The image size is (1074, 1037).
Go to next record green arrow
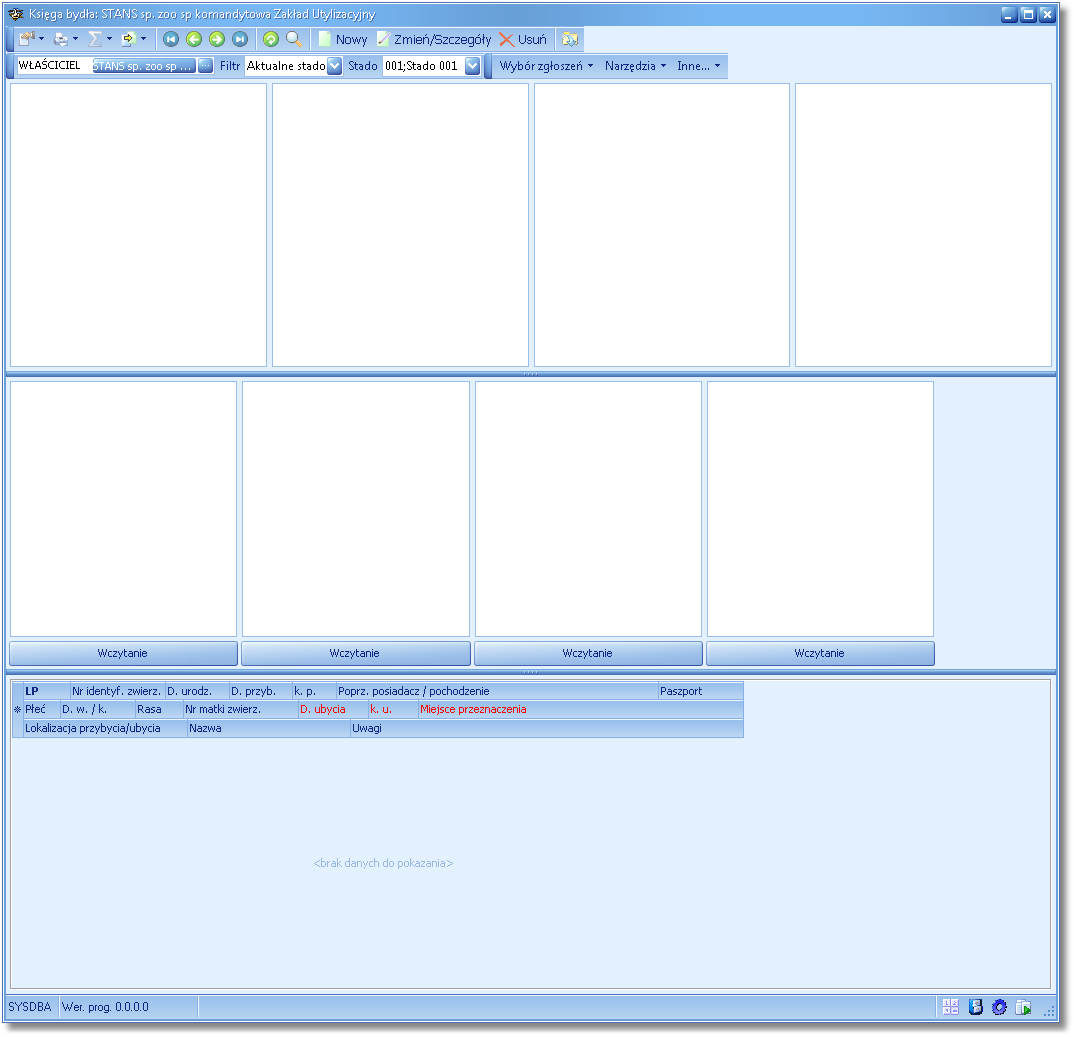[216, 39]
